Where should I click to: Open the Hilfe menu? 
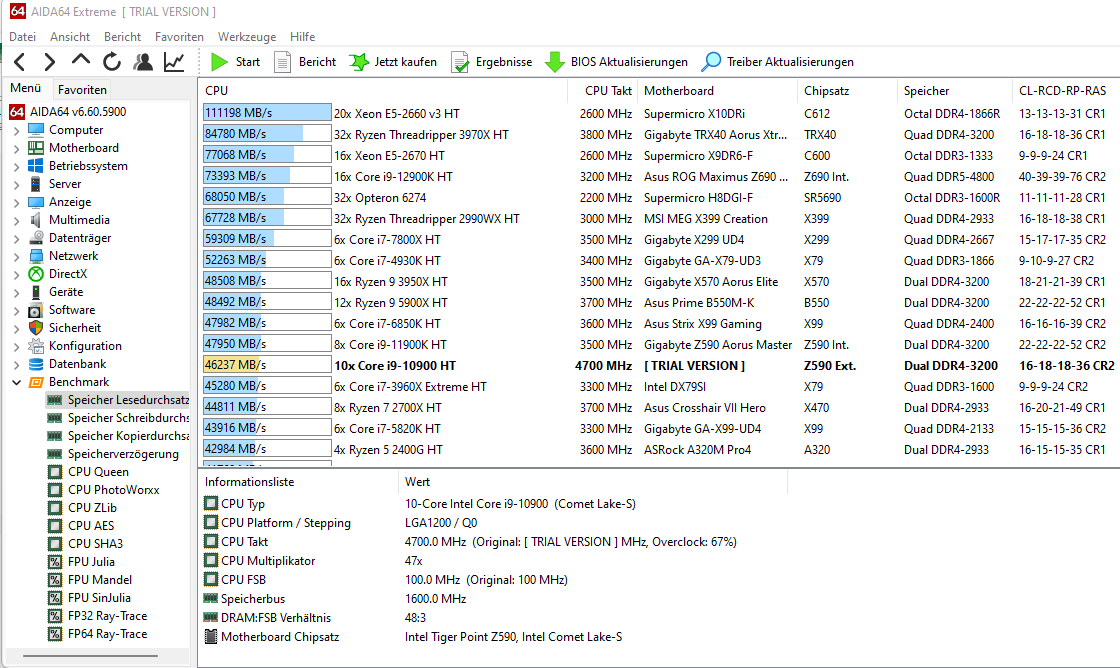[302, 36]
